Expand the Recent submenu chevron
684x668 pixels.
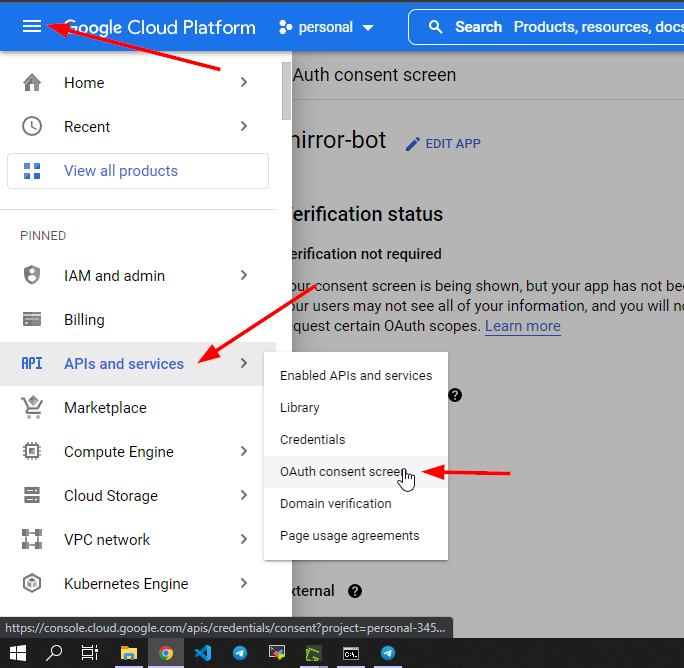pyautogui.click(x=244, y=126)
